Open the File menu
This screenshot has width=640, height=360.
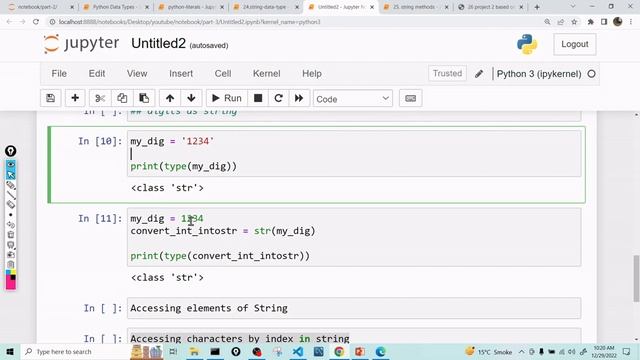[59, 74]
